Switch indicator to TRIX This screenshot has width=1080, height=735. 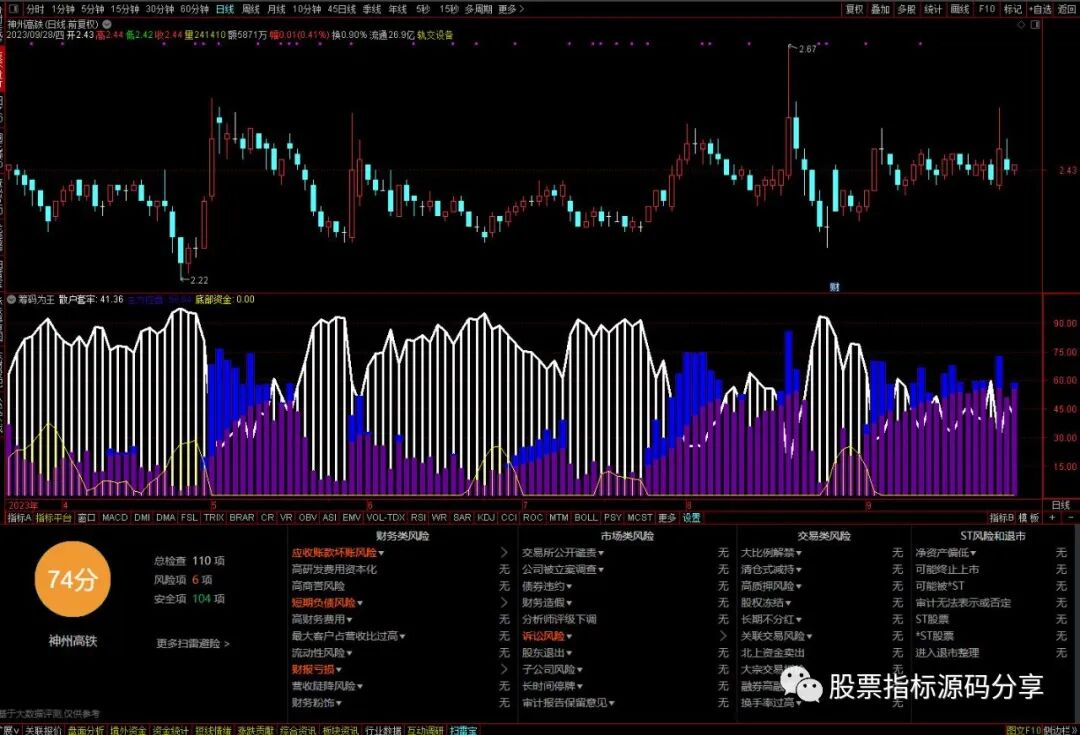[214, 517]
